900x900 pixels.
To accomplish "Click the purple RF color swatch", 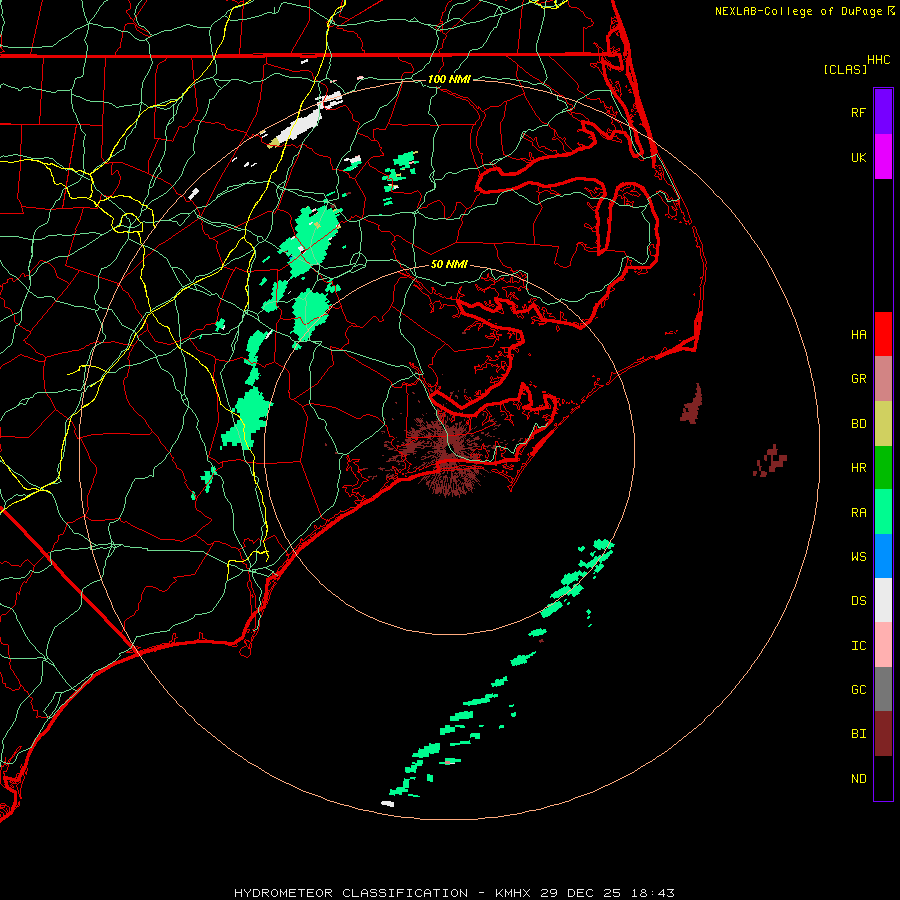I will [x=883, y=112].
